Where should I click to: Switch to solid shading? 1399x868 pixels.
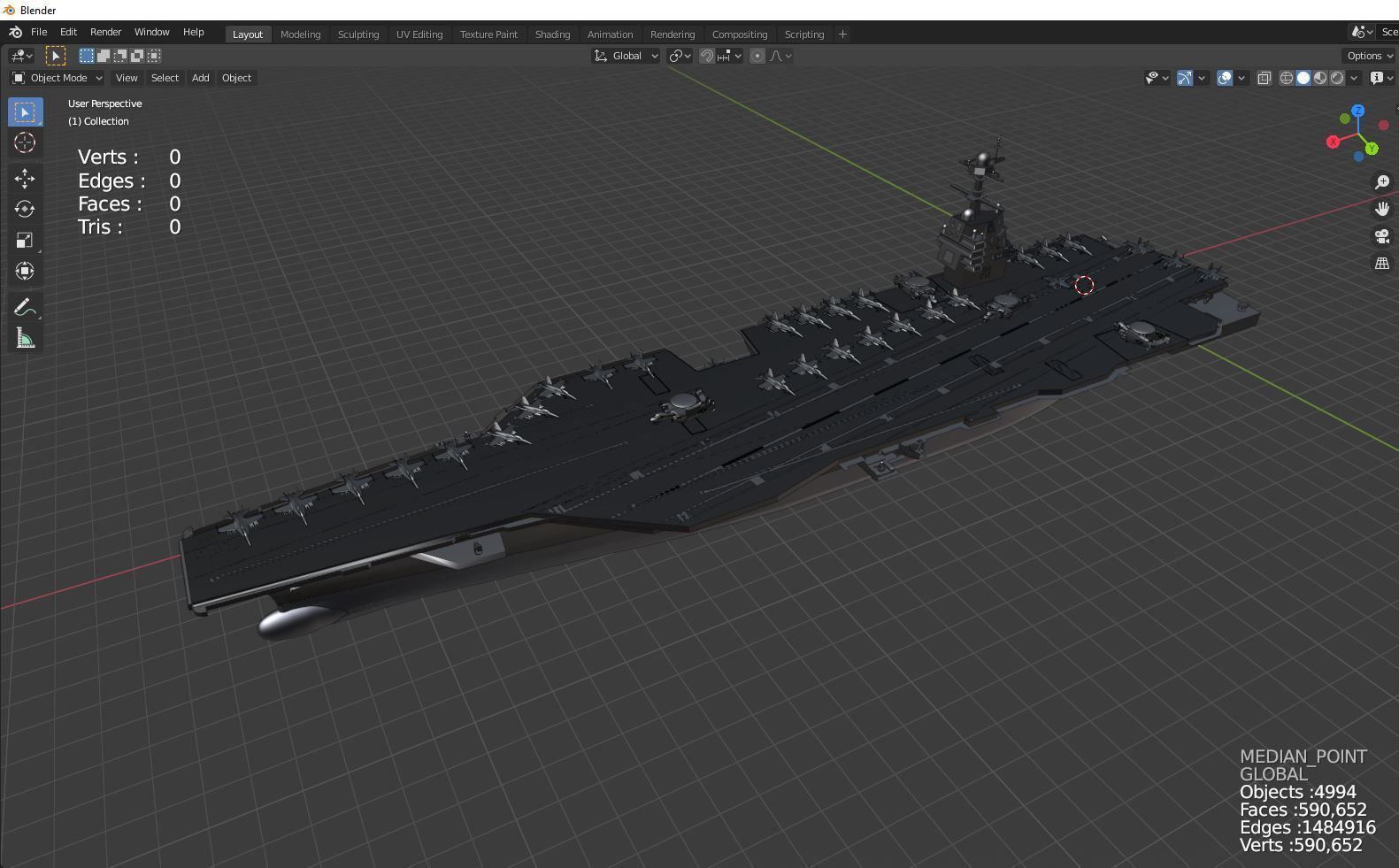tap(1303, 78)
